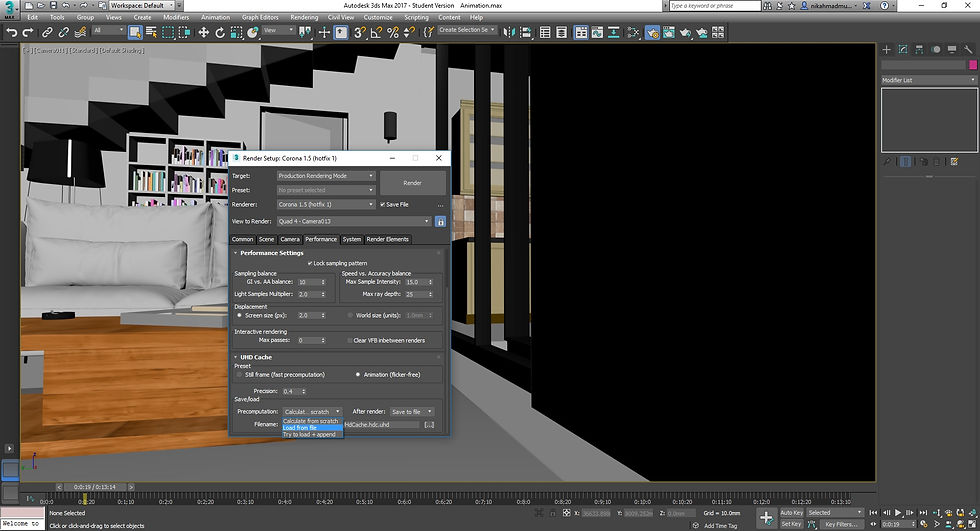This screenshot has width=980, height=531.
Task: Open the Utilities wrench panel
Action: coord(968,49)
